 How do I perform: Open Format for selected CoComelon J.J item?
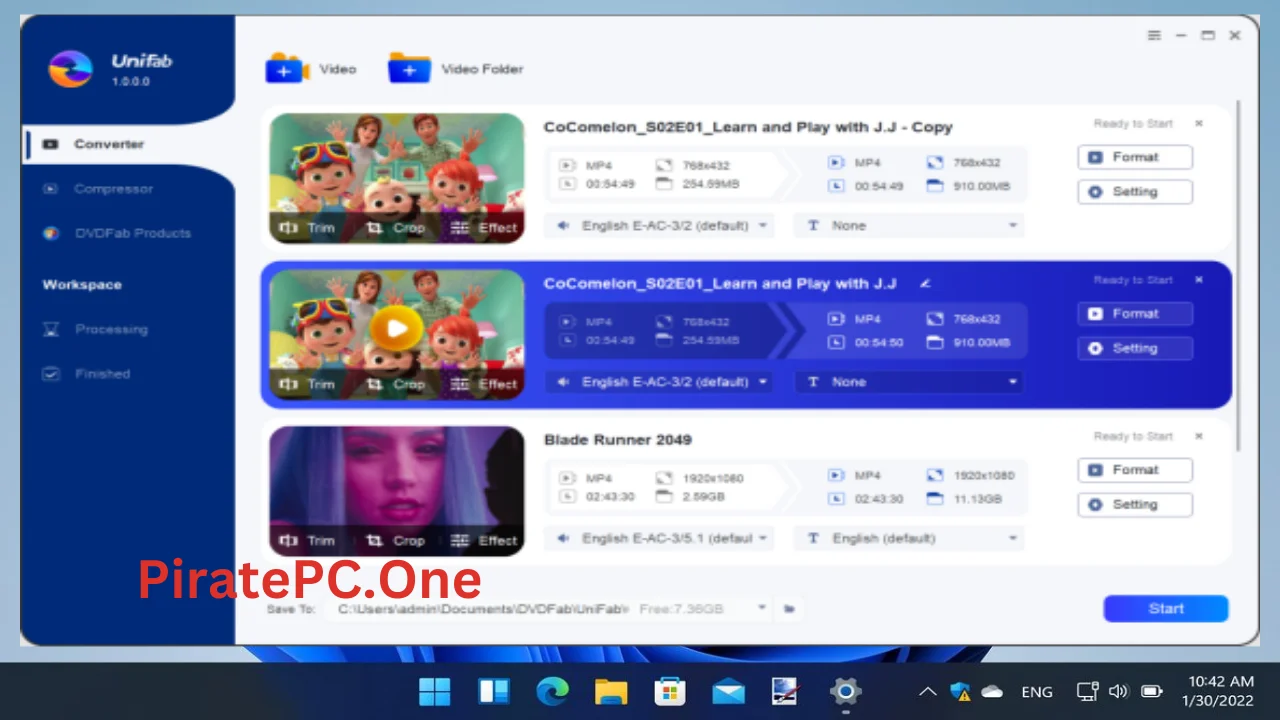[1135, 314]
